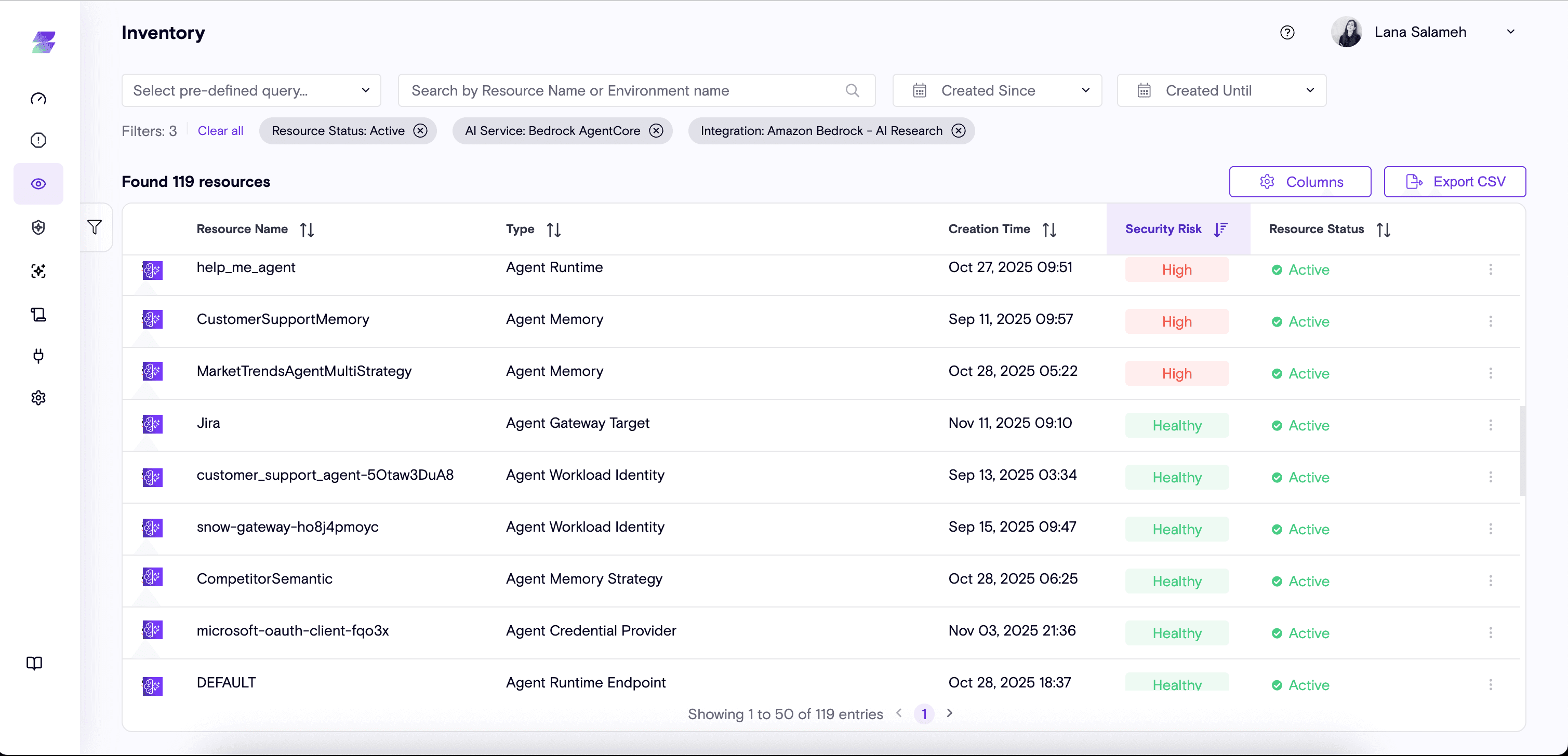Expand the Lana Salameh user menu
This screenshot has height=756, width=1568.
(1510, 32)
